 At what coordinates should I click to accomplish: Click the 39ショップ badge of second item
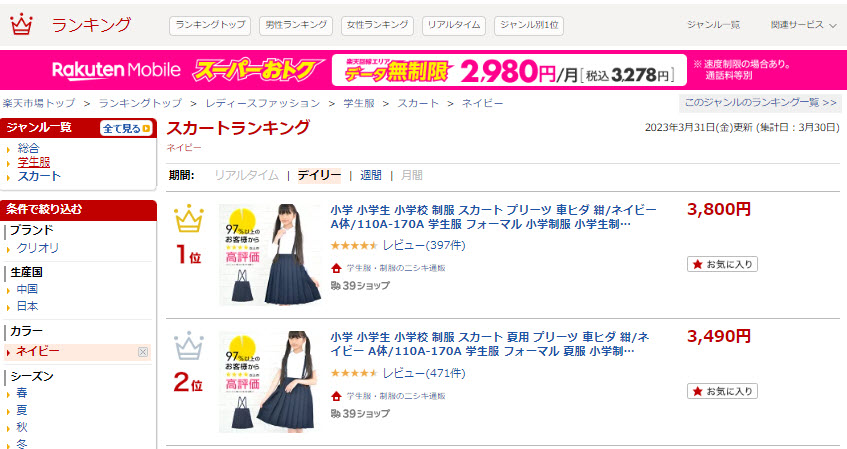(x=360, y=413)
